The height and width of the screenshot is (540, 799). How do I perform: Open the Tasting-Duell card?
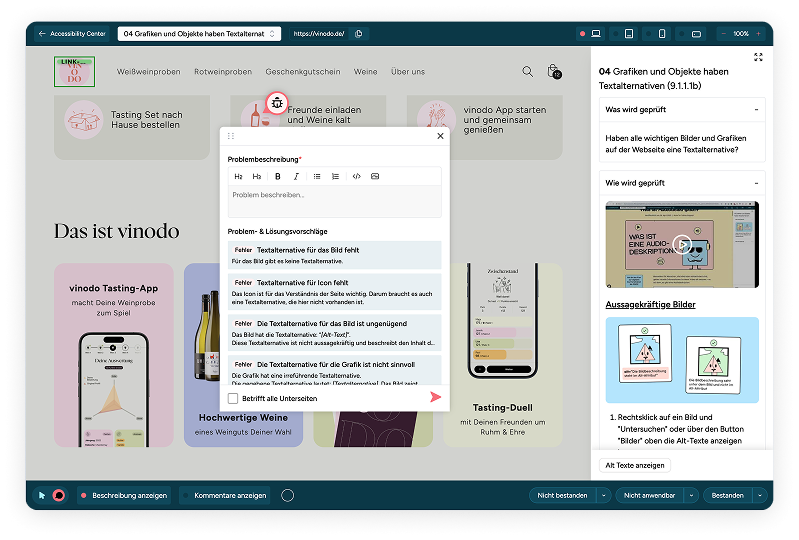pos(503,355)
